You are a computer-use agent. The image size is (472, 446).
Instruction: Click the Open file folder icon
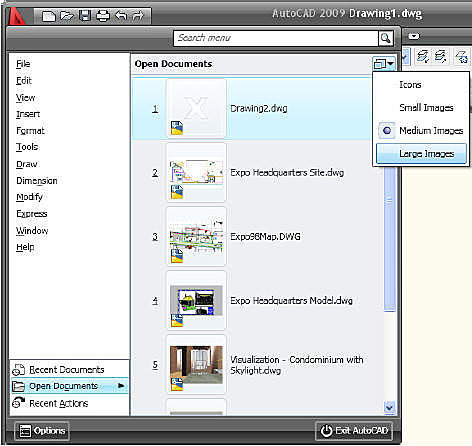pyautogui.click(x=67, y=16)
